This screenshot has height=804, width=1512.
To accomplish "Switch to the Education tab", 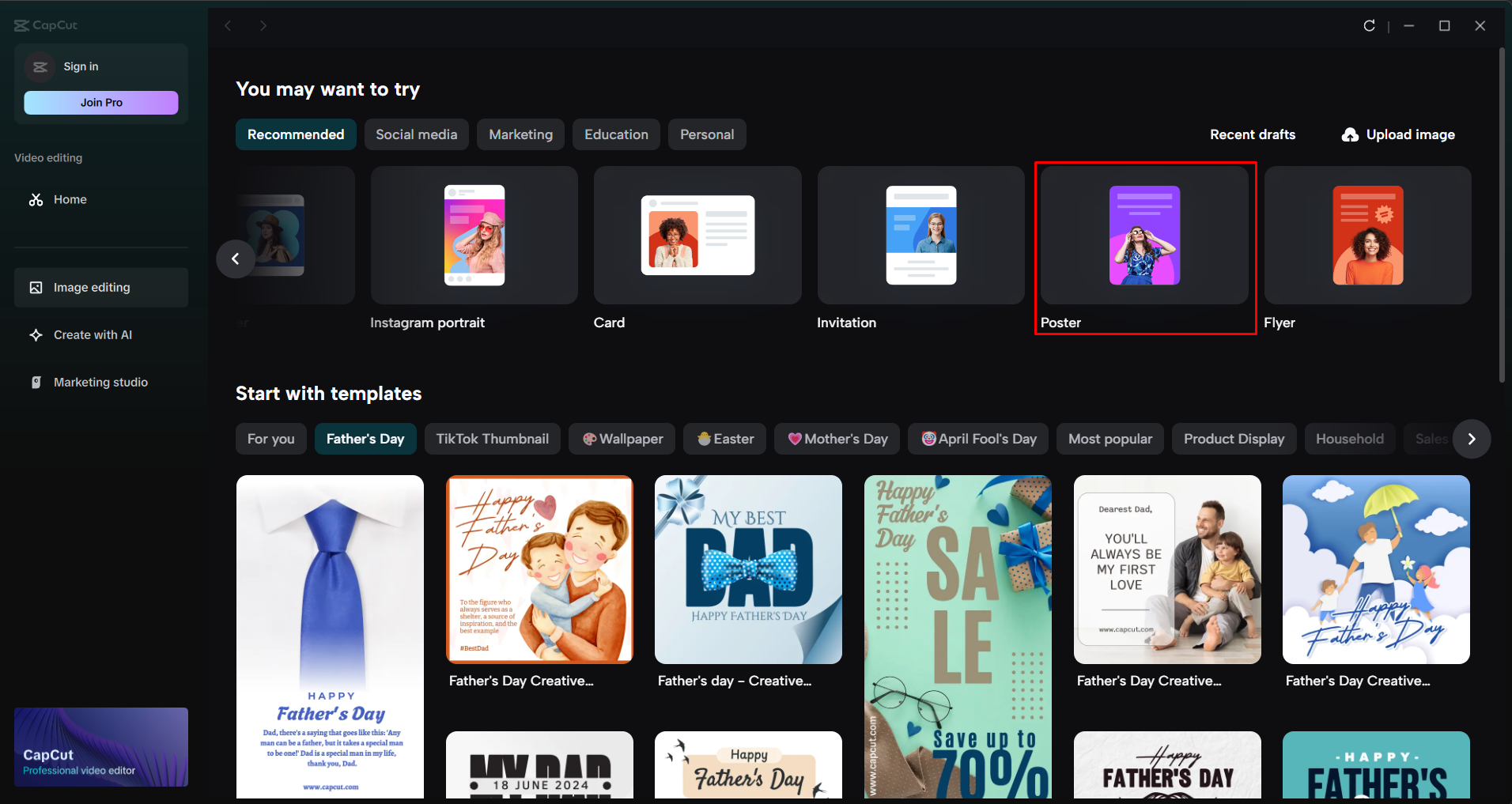I will click(616, 134).
